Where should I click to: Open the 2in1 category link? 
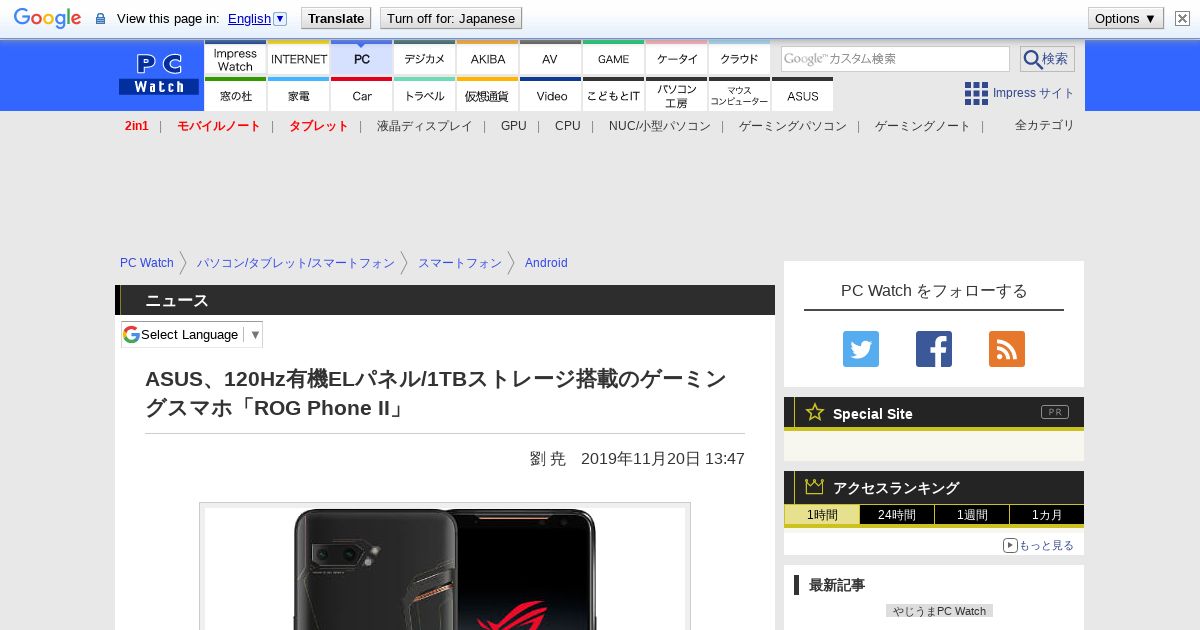[137, 126]
